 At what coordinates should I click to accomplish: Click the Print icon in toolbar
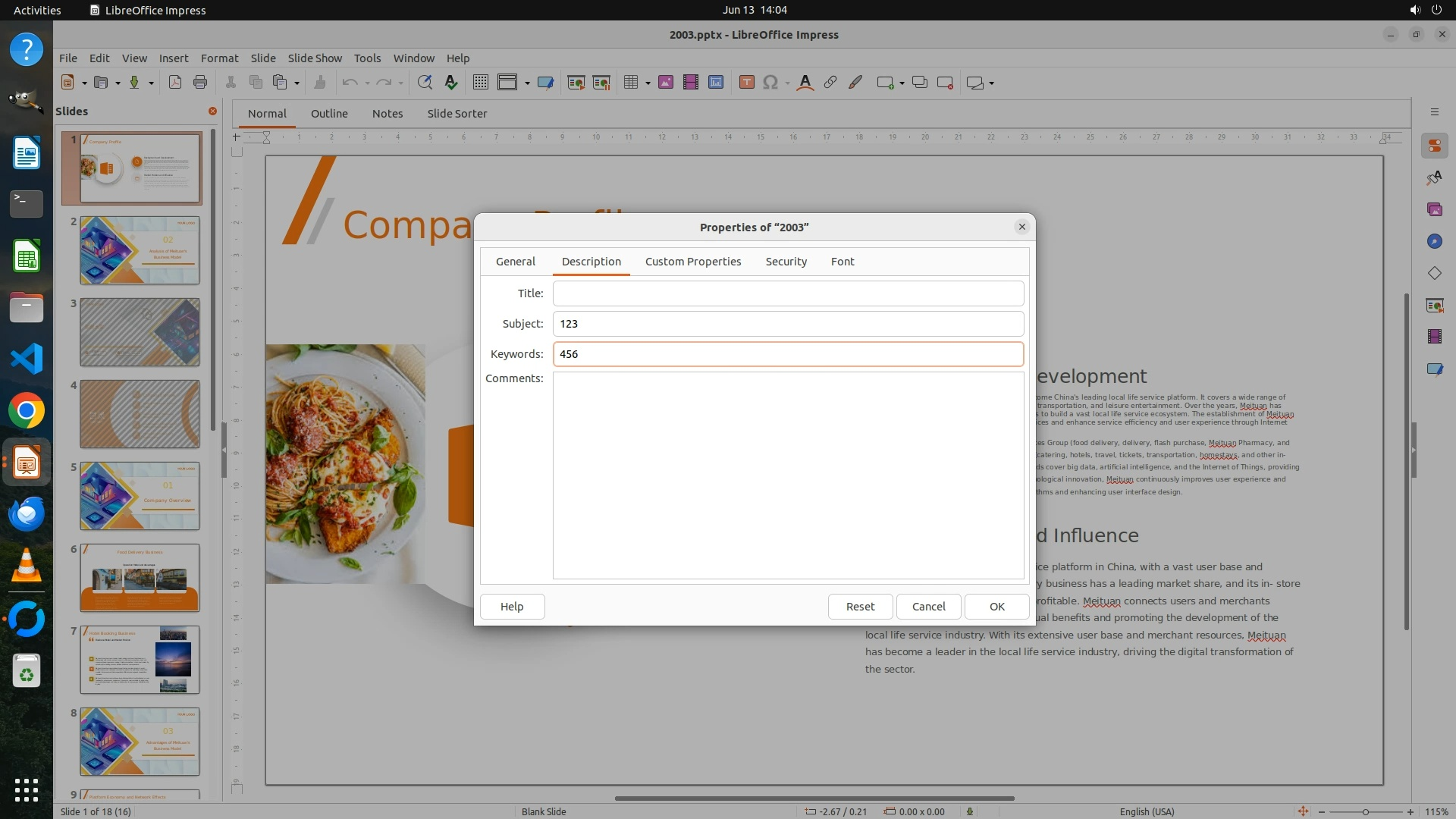200,83
